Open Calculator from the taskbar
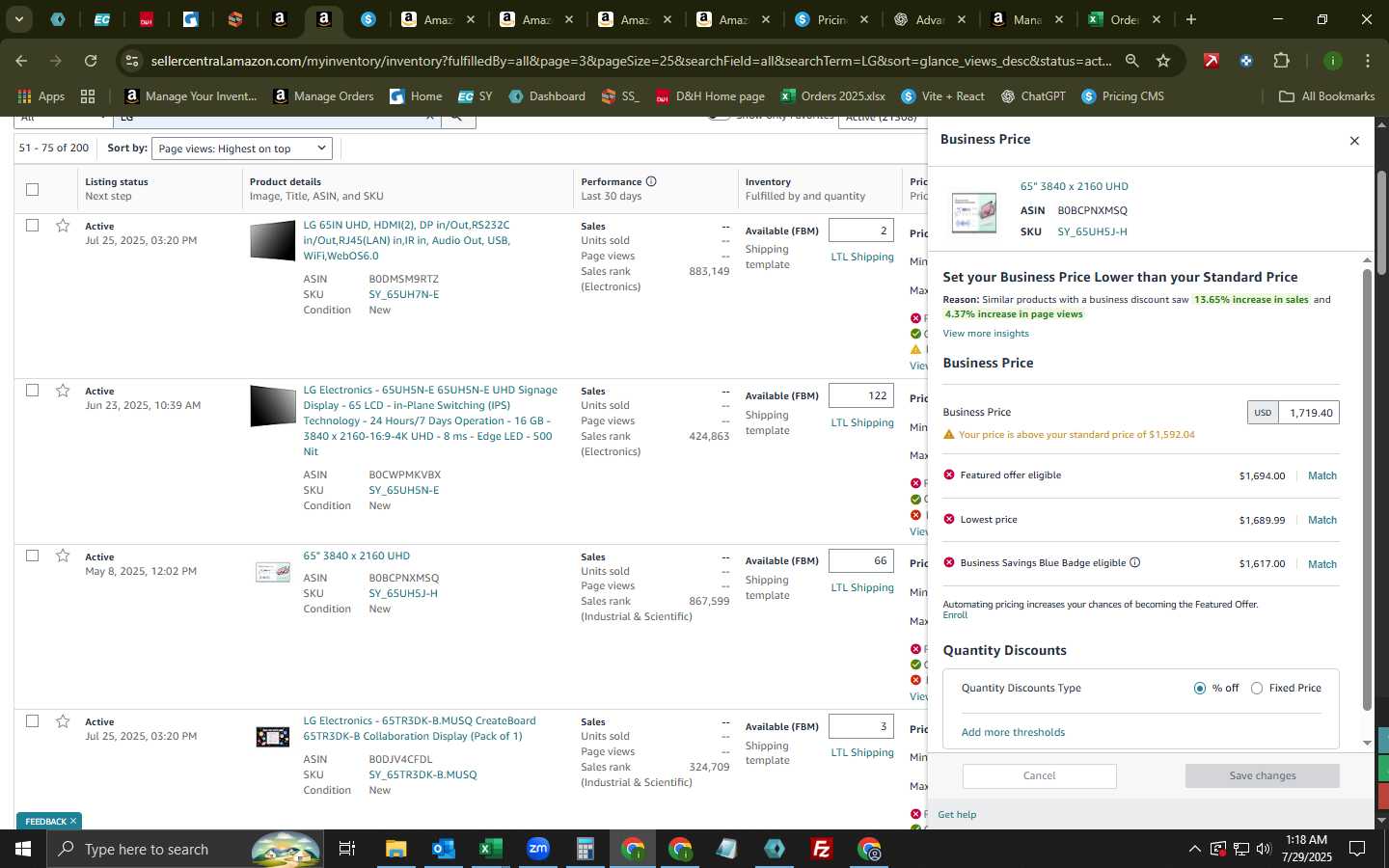1389x868 pixels. pos(585,849)
